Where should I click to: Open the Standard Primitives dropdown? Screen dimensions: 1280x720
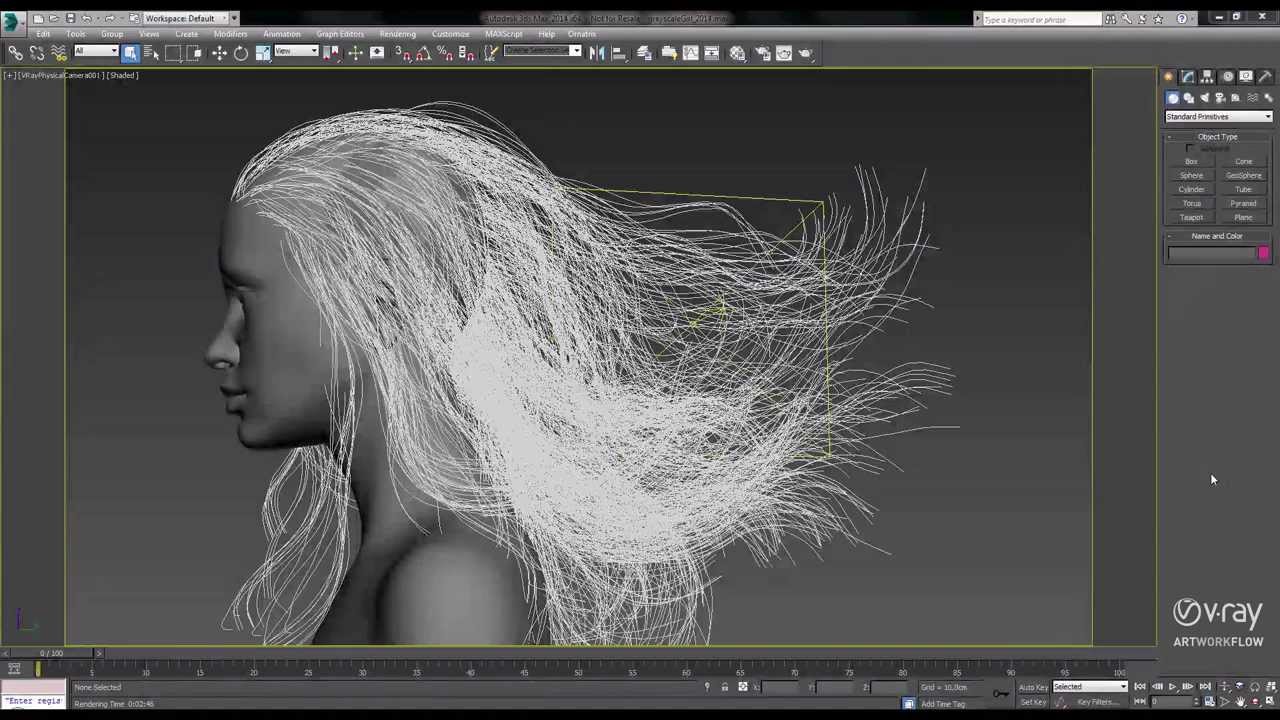tap(1219, 117)
